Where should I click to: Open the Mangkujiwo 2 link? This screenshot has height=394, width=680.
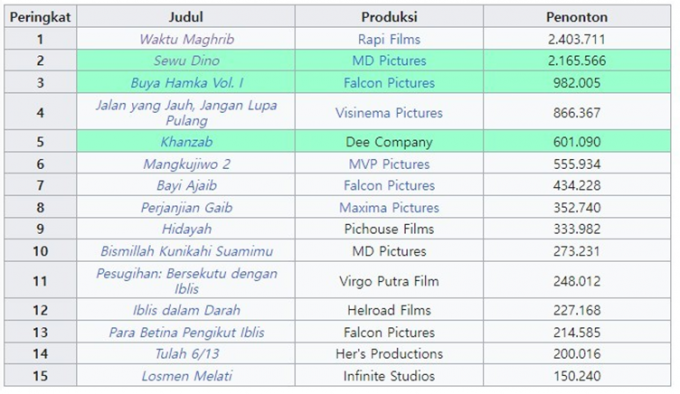click(186, 164)
